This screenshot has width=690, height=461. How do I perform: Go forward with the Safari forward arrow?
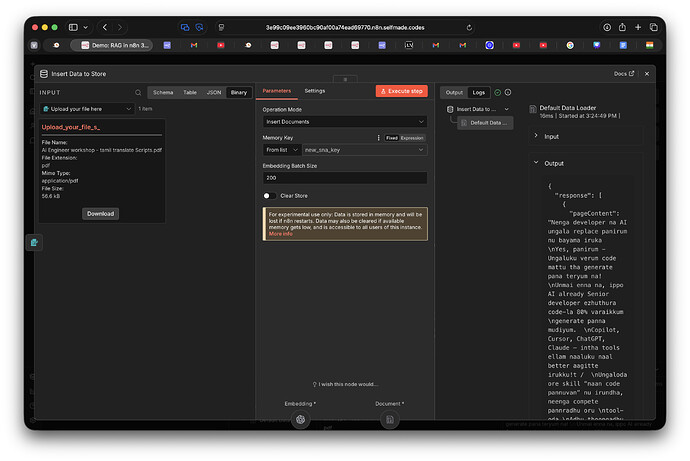tap(120, 27)
